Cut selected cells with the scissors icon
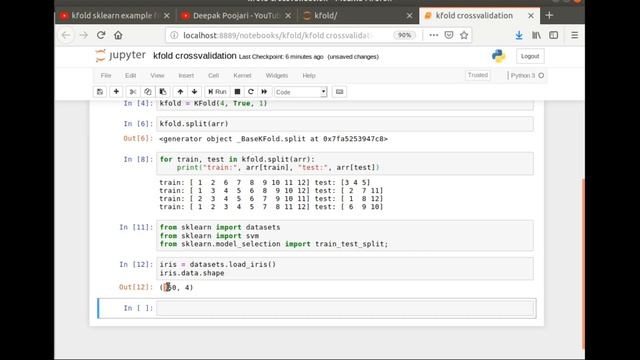This screenshot has width=640, height=360. pyautogui.click(x=133, y=92)
